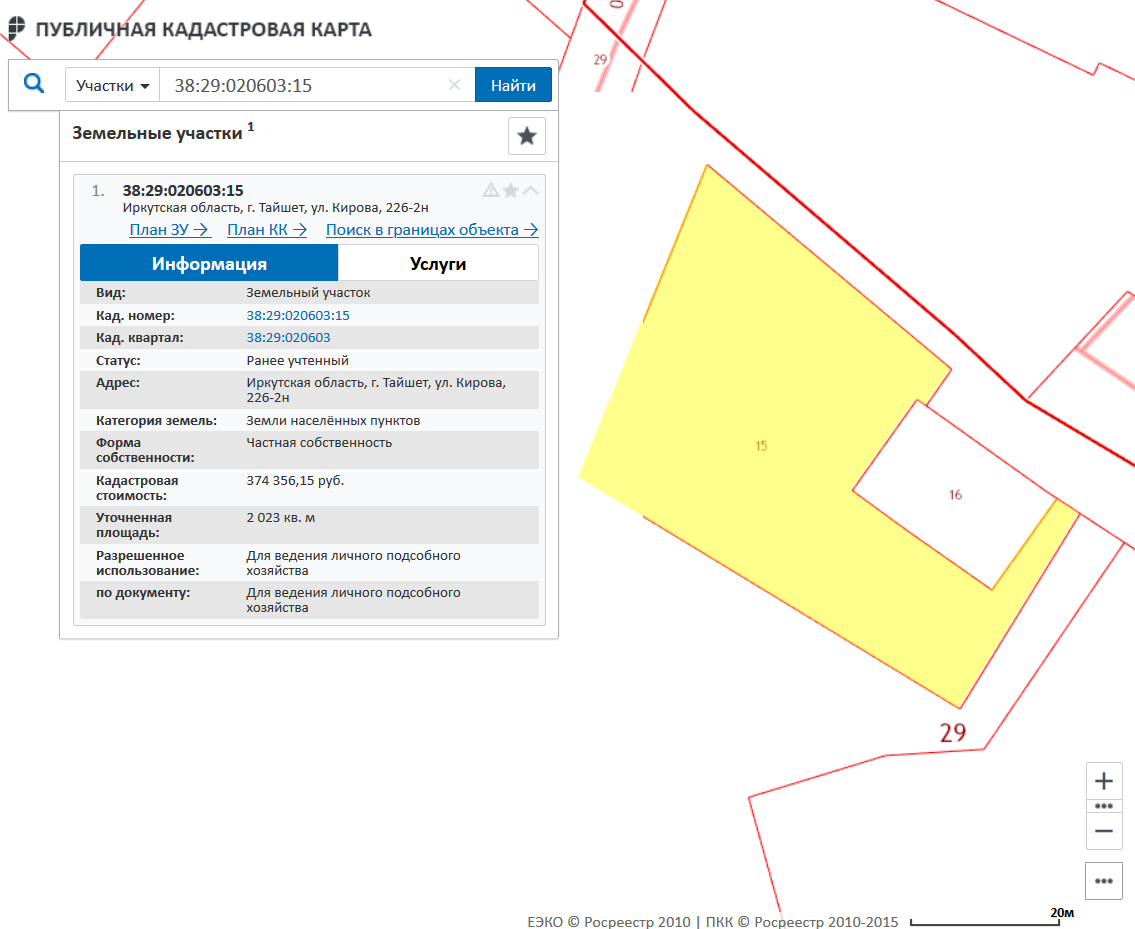Click the warning triangle icon on parcel card

491,190
